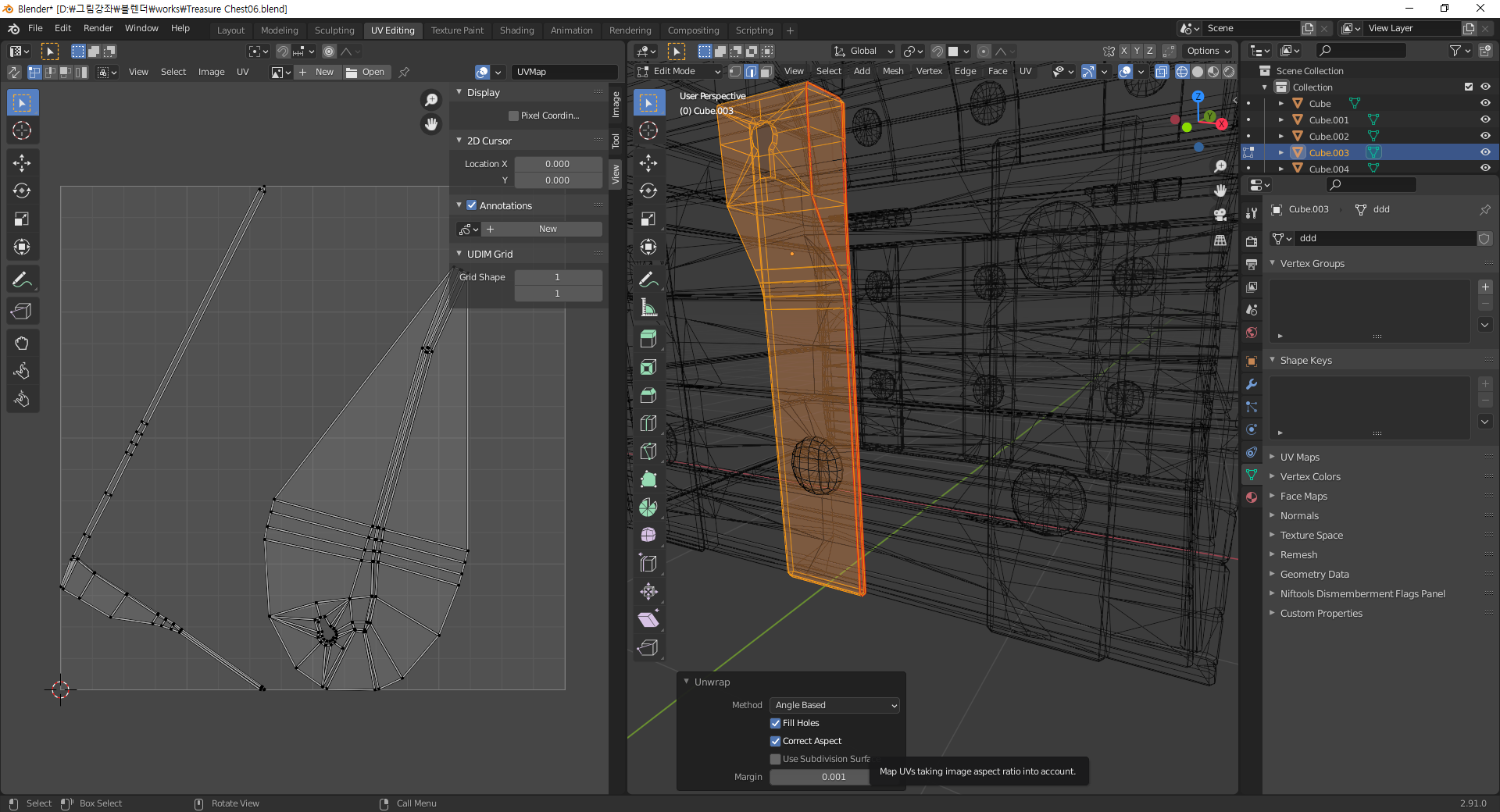Add a shape key with plus button

pos(1486,384)
